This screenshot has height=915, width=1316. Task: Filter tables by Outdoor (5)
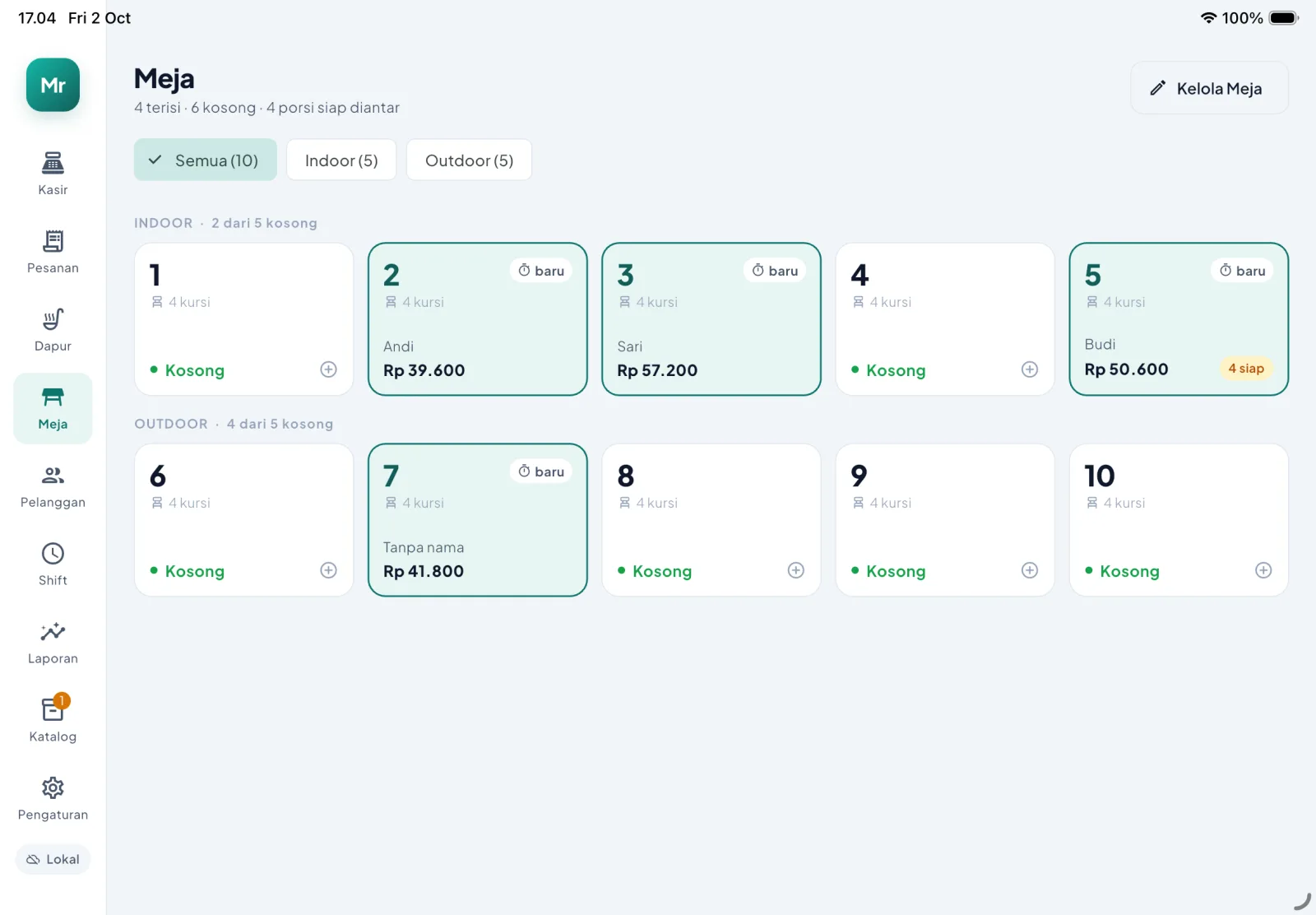point(469,160)
